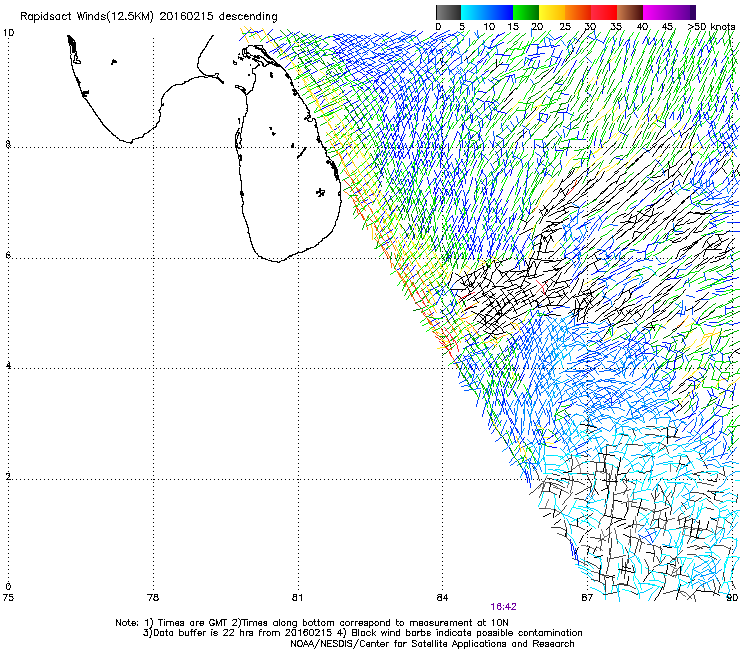Click the latitude axis label '4'
This screenshot has height=650, width=740.
[x=8, y=366]
